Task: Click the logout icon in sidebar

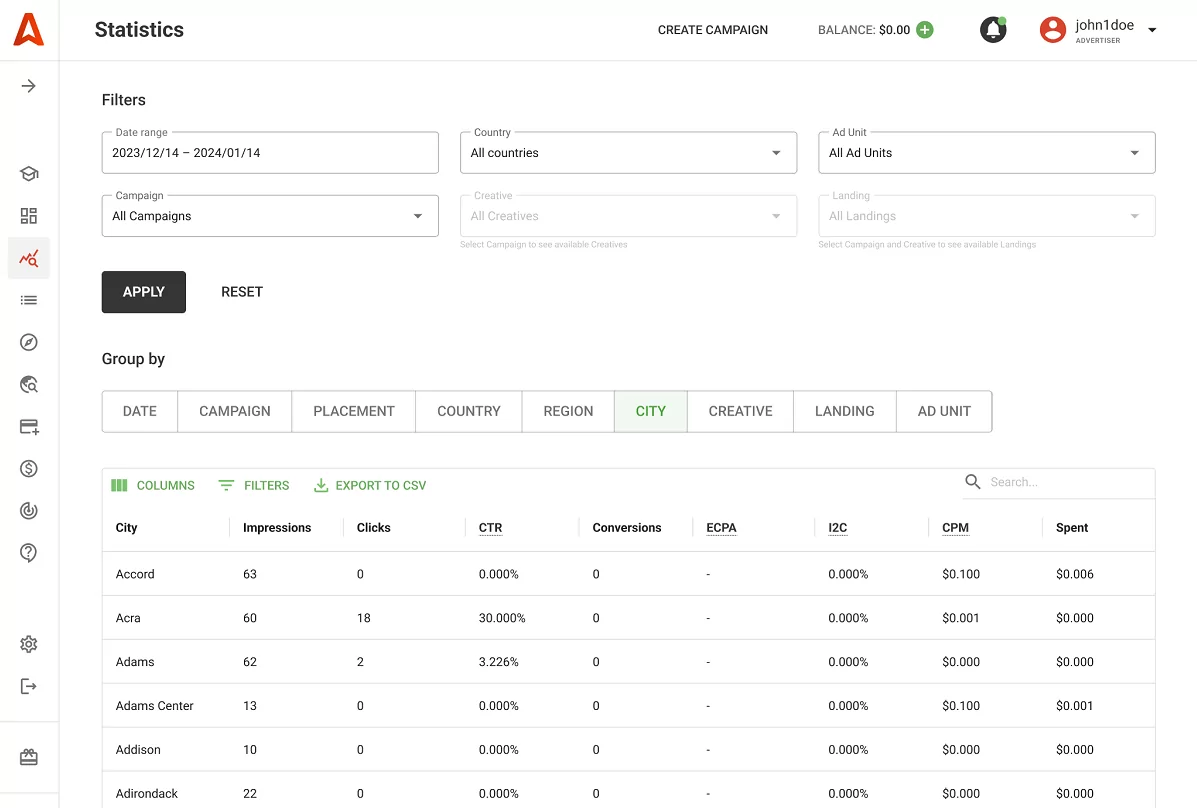Action: [x=29, y=686]
